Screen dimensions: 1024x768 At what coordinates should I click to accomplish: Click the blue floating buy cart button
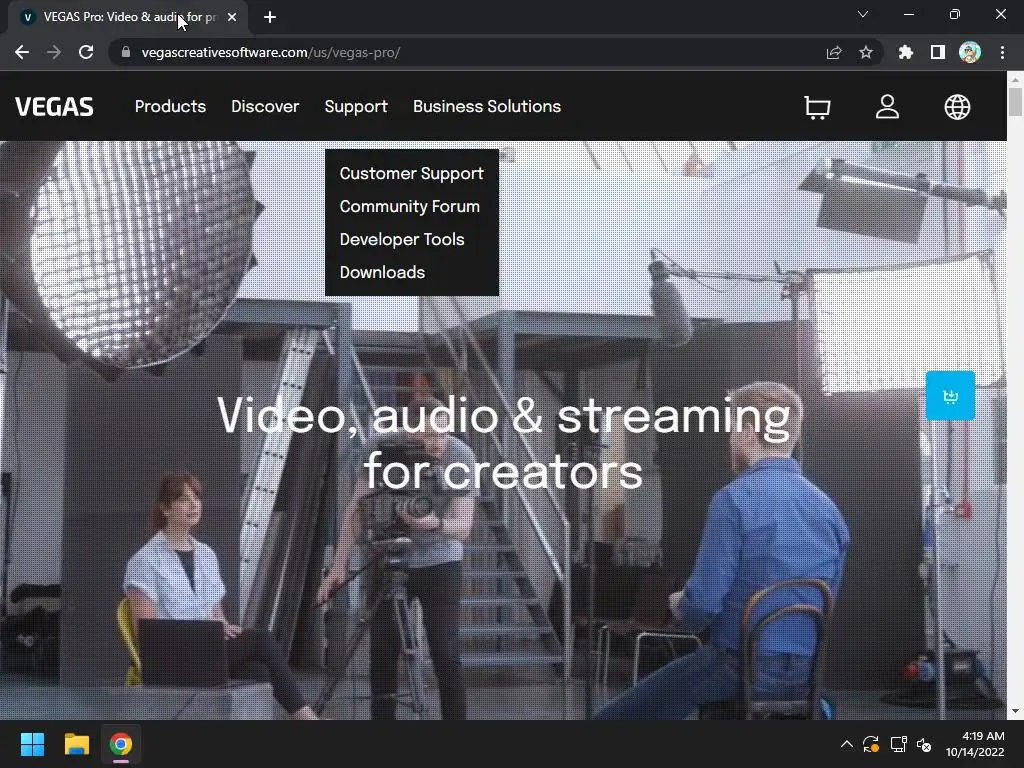pos(950,396)
